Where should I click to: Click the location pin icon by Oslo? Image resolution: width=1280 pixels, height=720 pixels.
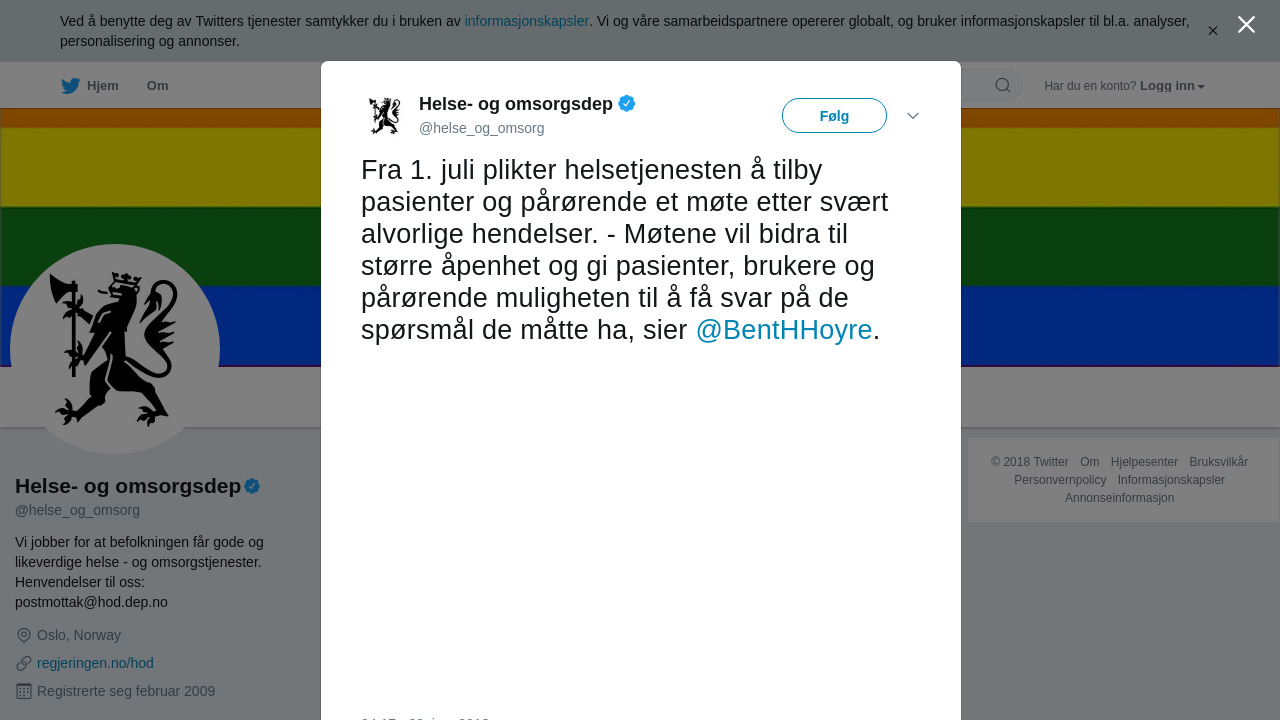point(24,635)
